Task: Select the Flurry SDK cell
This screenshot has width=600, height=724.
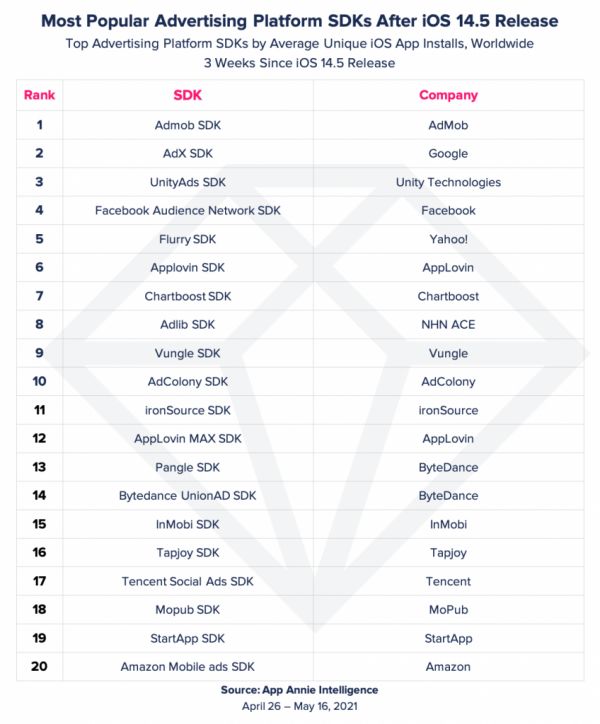Action: 188,239
